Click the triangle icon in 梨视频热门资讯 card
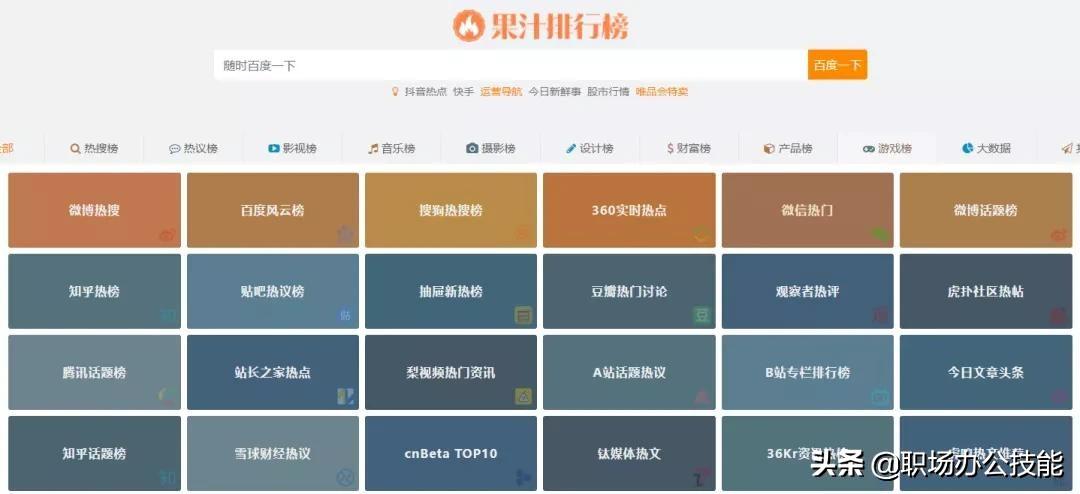Screen dimensions: 1080x494 (523, 396)
